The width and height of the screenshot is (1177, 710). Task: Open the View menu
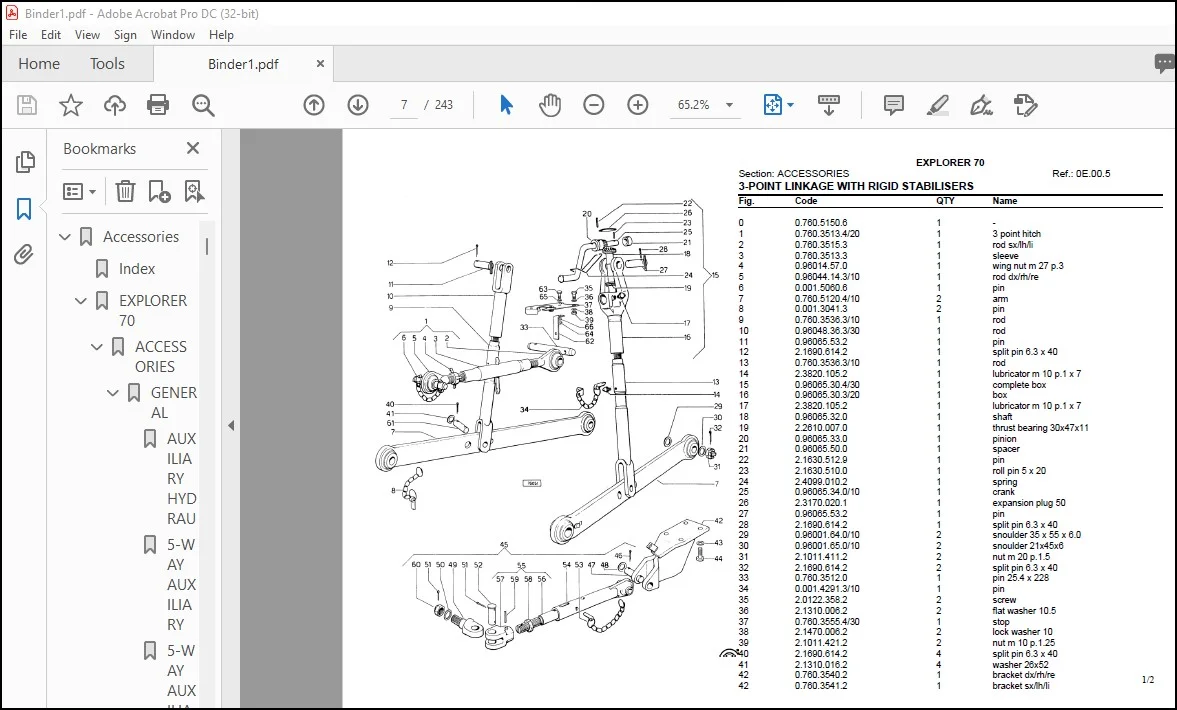click(x=87, y=35)
